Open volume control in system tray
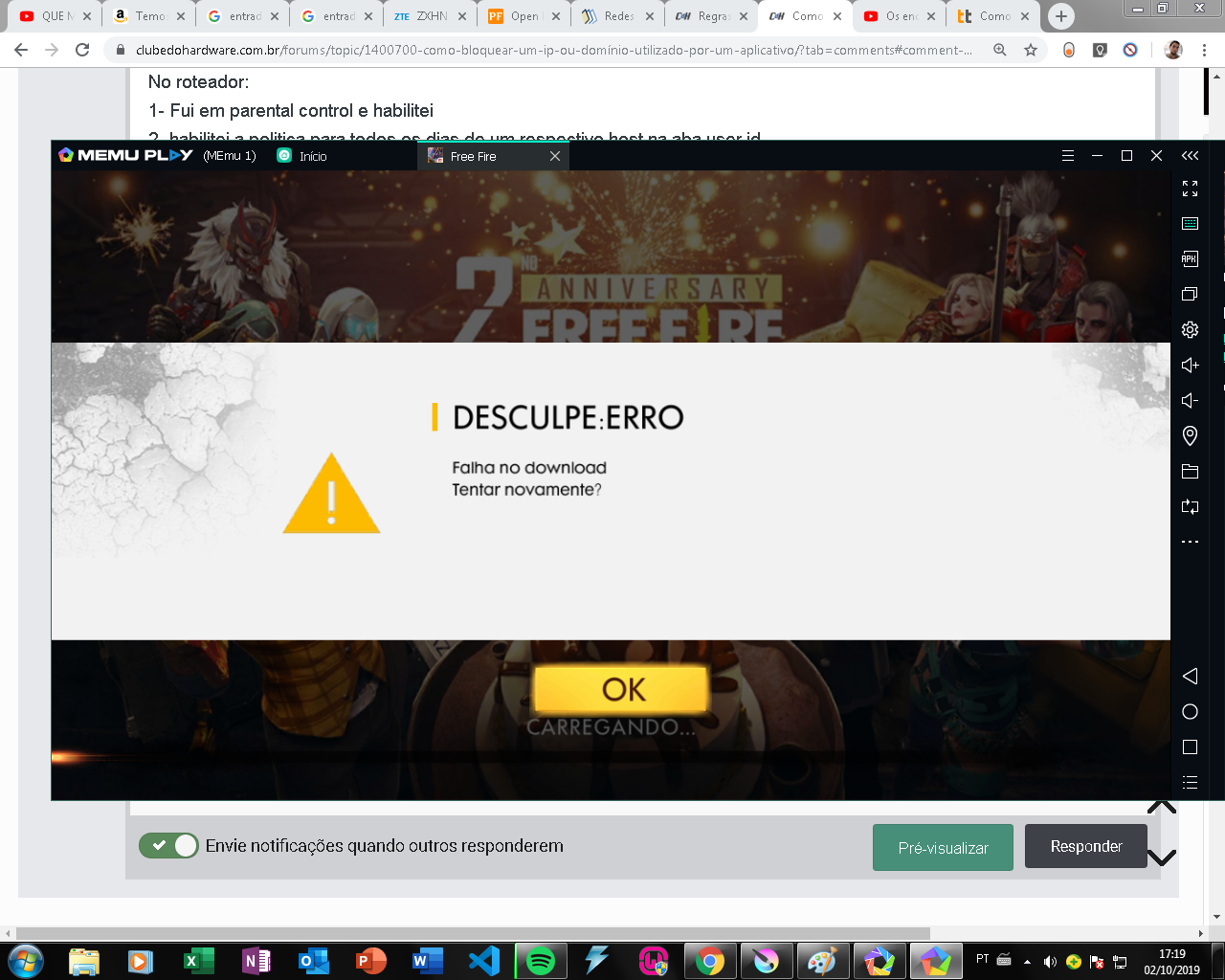The height and width of the screenshot is (980, 1225). pos(1050,961)
